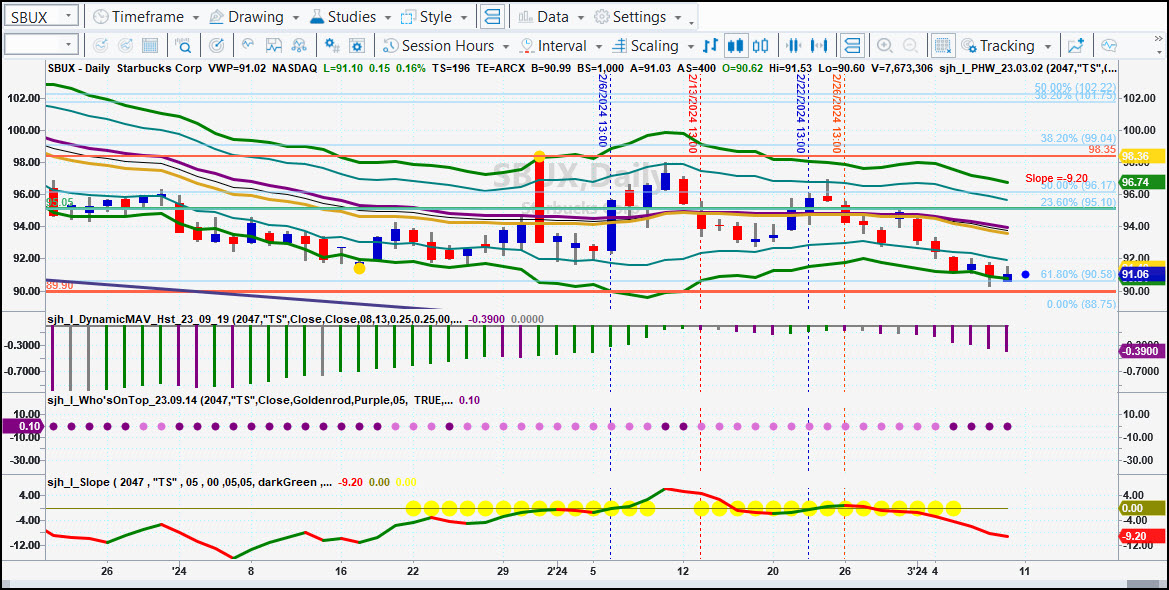Click the sjh_I_DynamicMAV_Hst study title

point(254,319)
